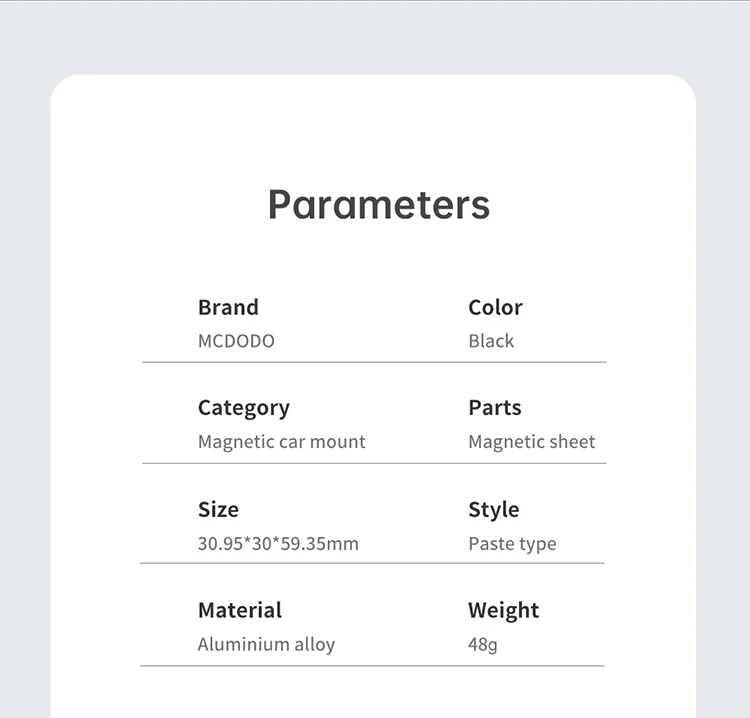
Task: Click the Paste type value
Action: tap(512, 544)
